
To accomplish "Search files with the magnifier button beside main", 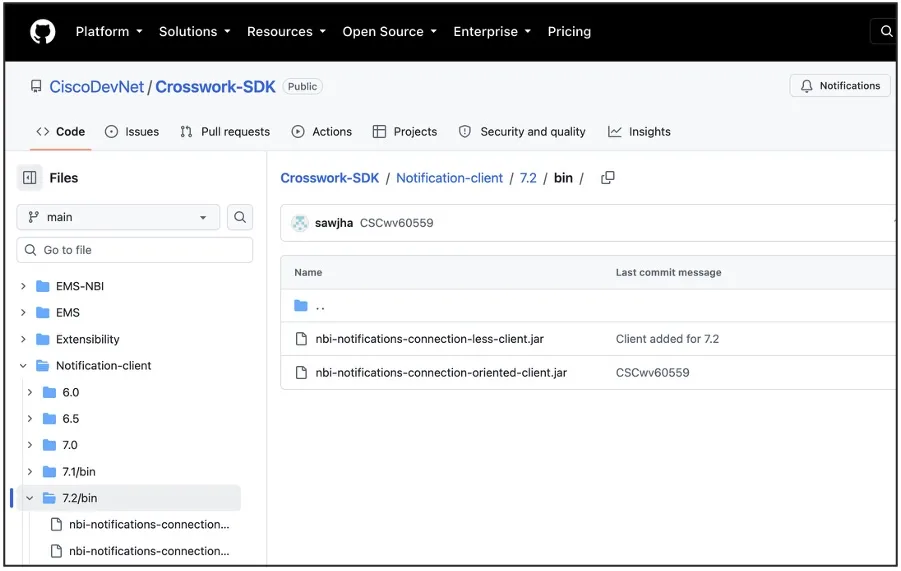I will point(240,217).
